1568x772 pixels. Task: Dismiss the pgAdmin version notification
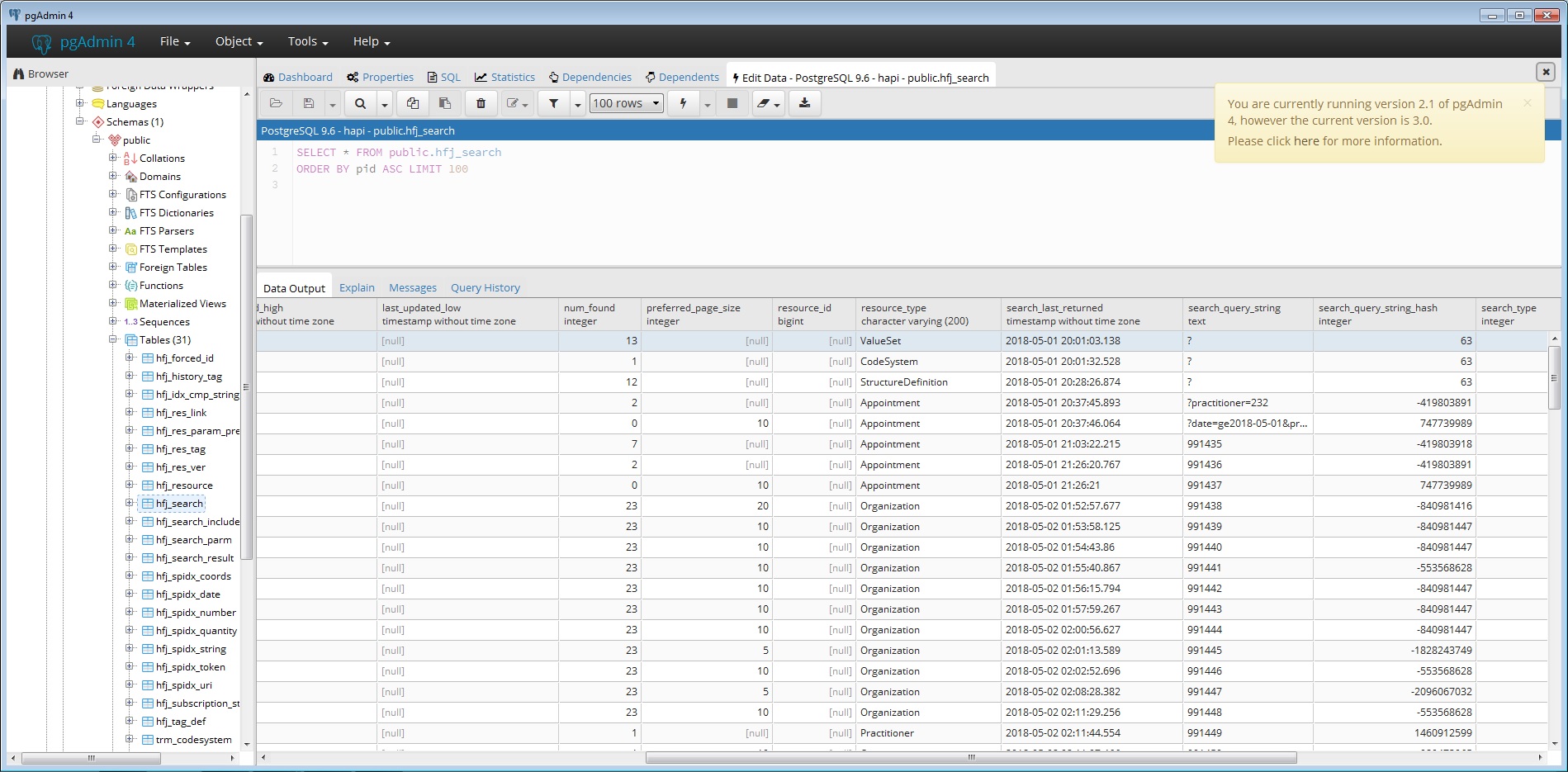1528,102
